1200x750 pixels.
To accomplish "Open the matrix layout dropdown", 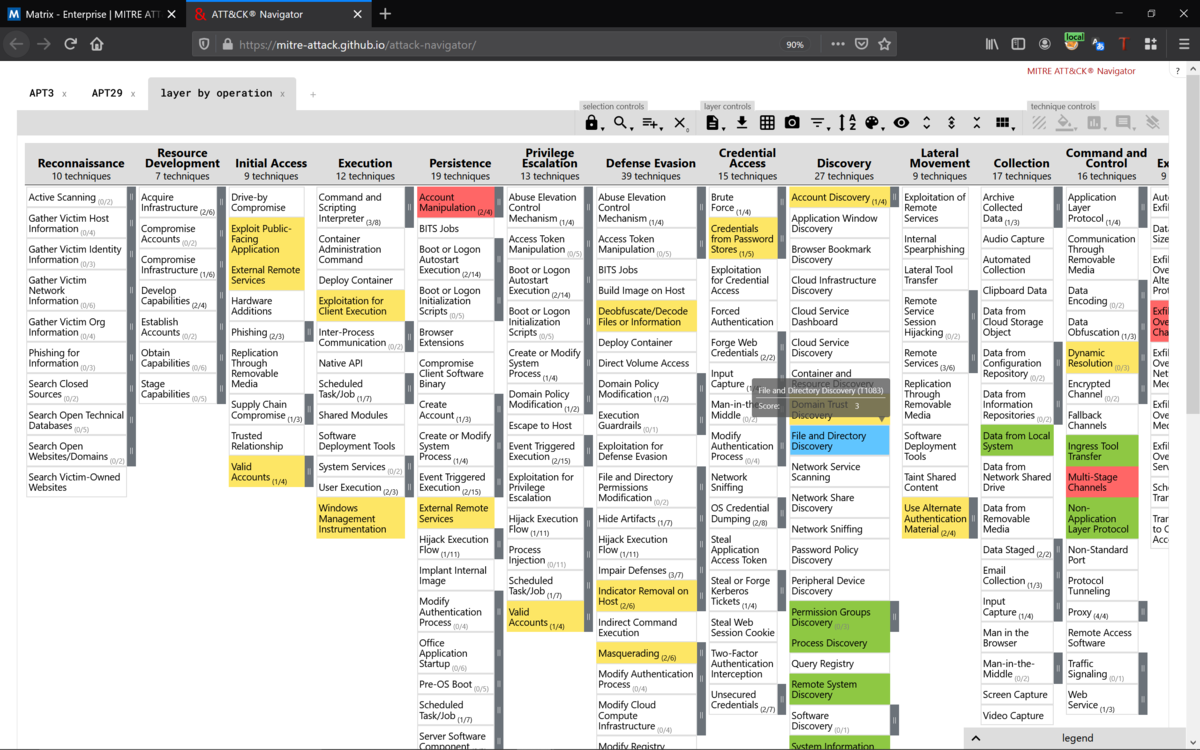I will click(x=1003, y=123).
